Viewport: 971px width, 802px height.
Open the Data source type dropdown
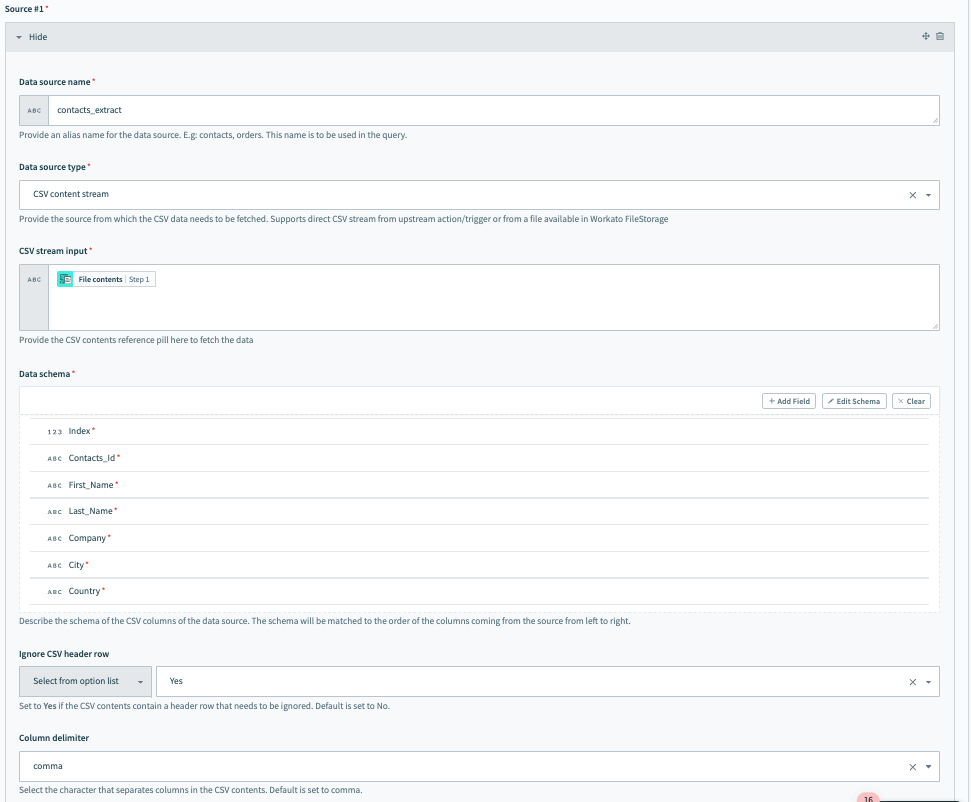(929, 195)
